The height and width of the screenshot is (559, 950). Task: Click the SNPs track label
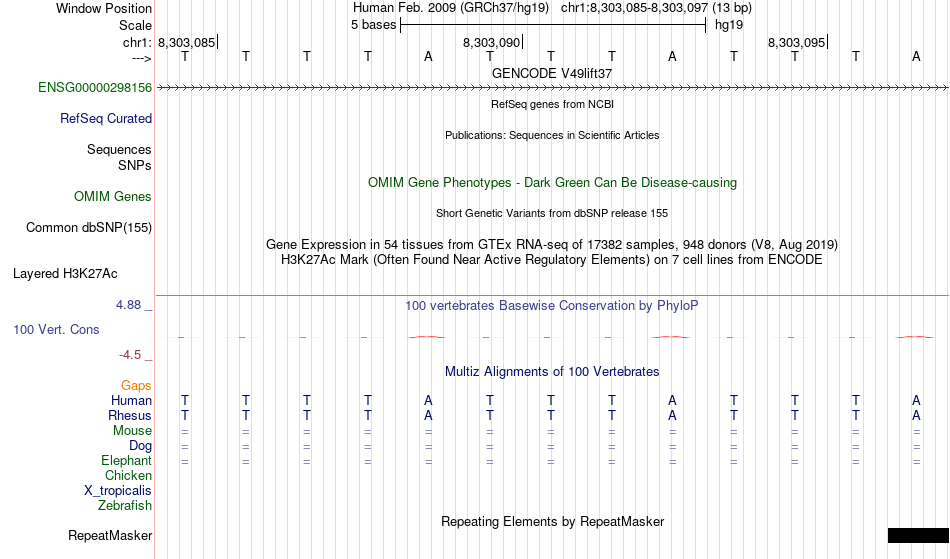pos(135,166)
